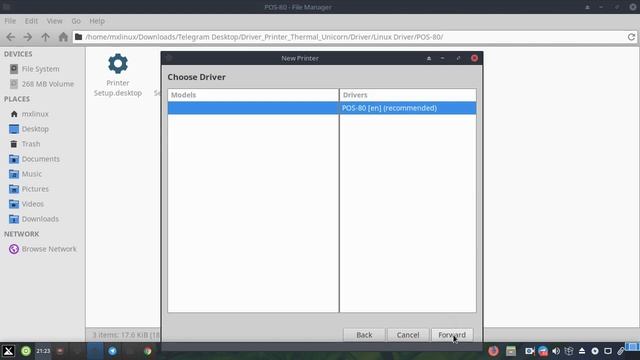640x360 pixels.
Task: Open the File menu
Action: (x=10, y=21)
